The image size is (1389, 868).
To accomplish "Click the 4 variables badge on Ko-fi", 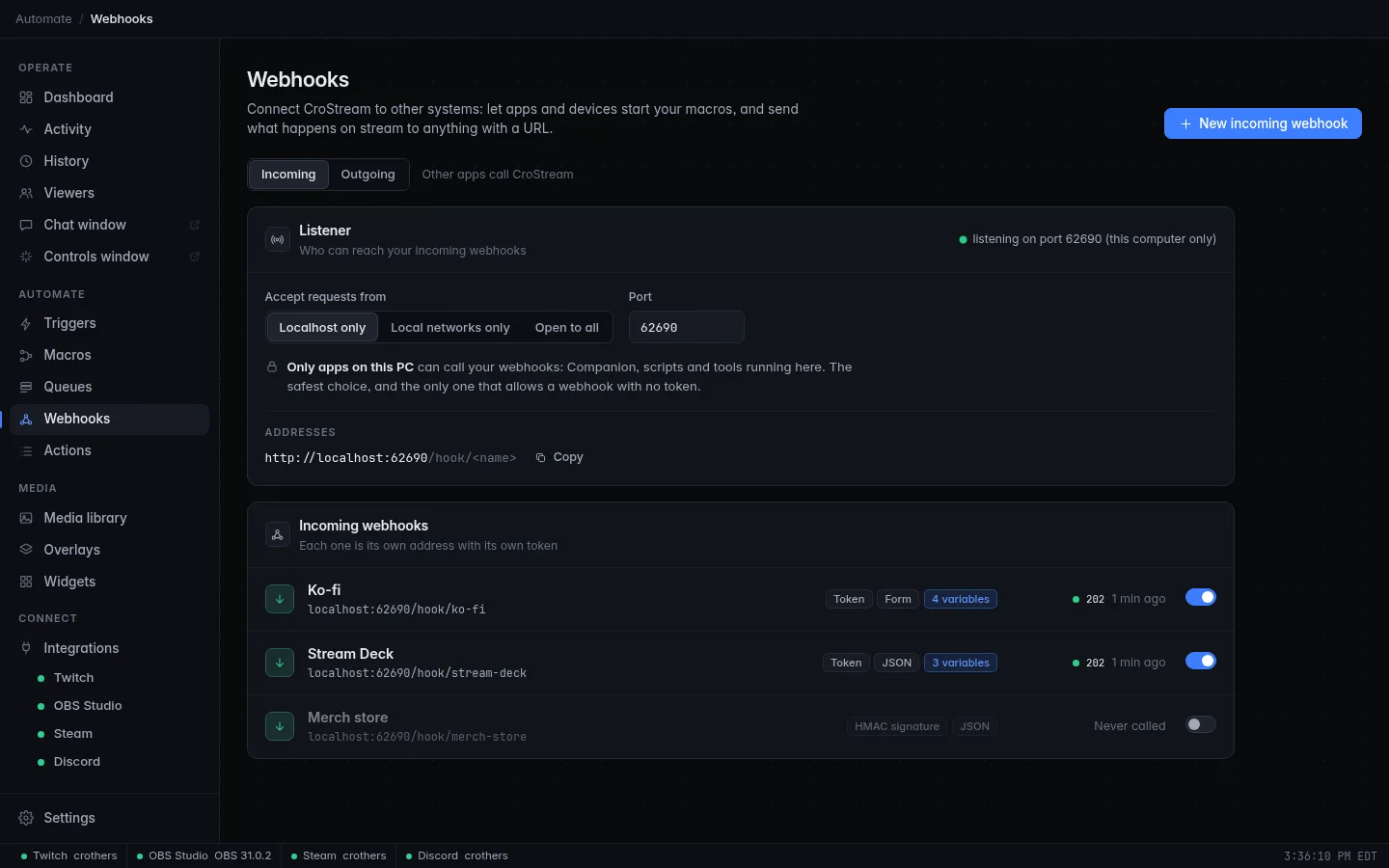I will 961,599.
